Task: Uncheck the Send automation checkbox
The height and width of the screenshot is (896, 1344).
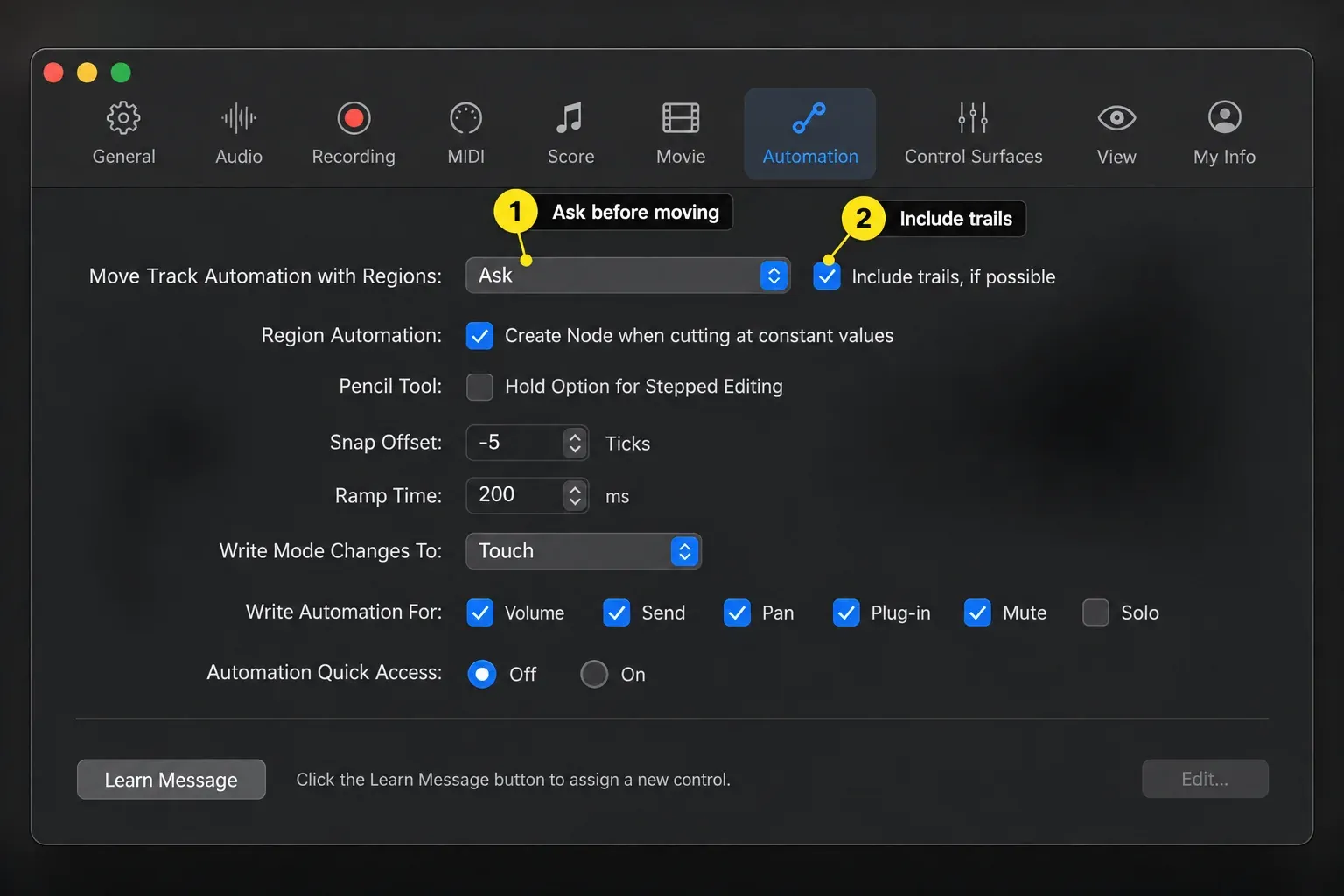Action: [x=617, y=612]
